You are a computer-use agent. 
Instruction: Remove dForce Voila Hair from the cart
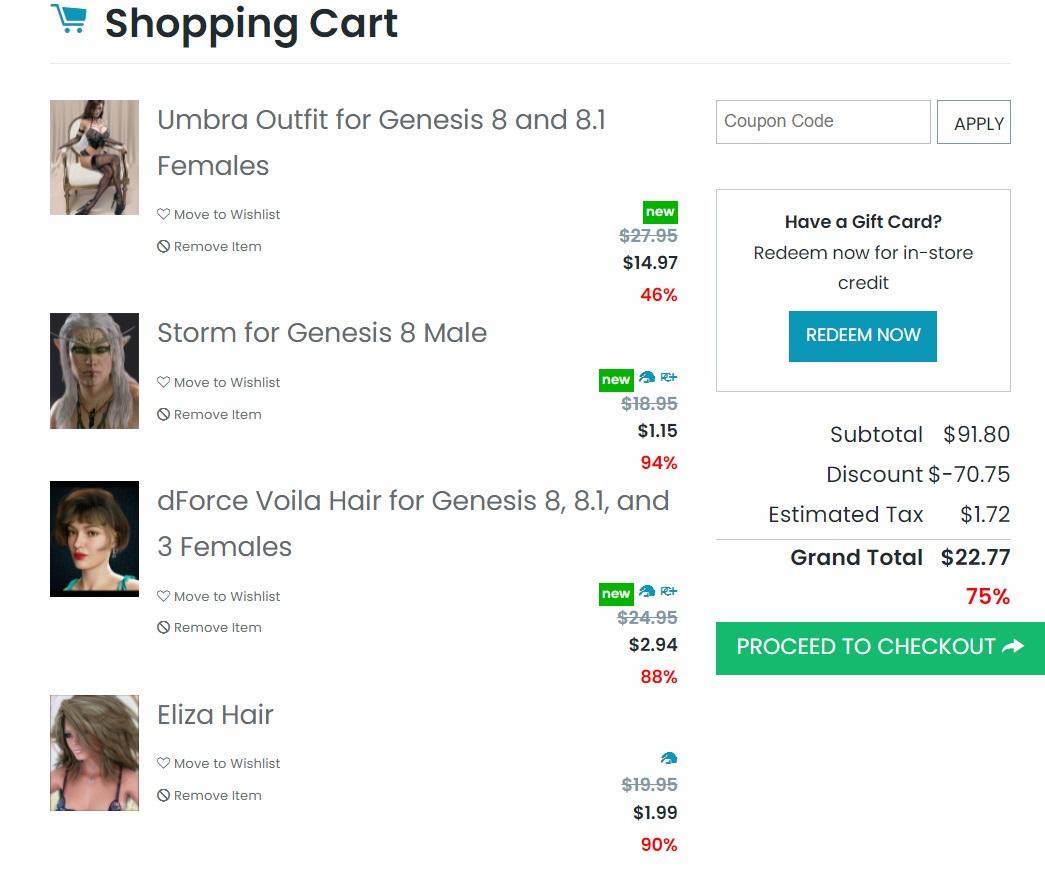(x=209, y=627)
